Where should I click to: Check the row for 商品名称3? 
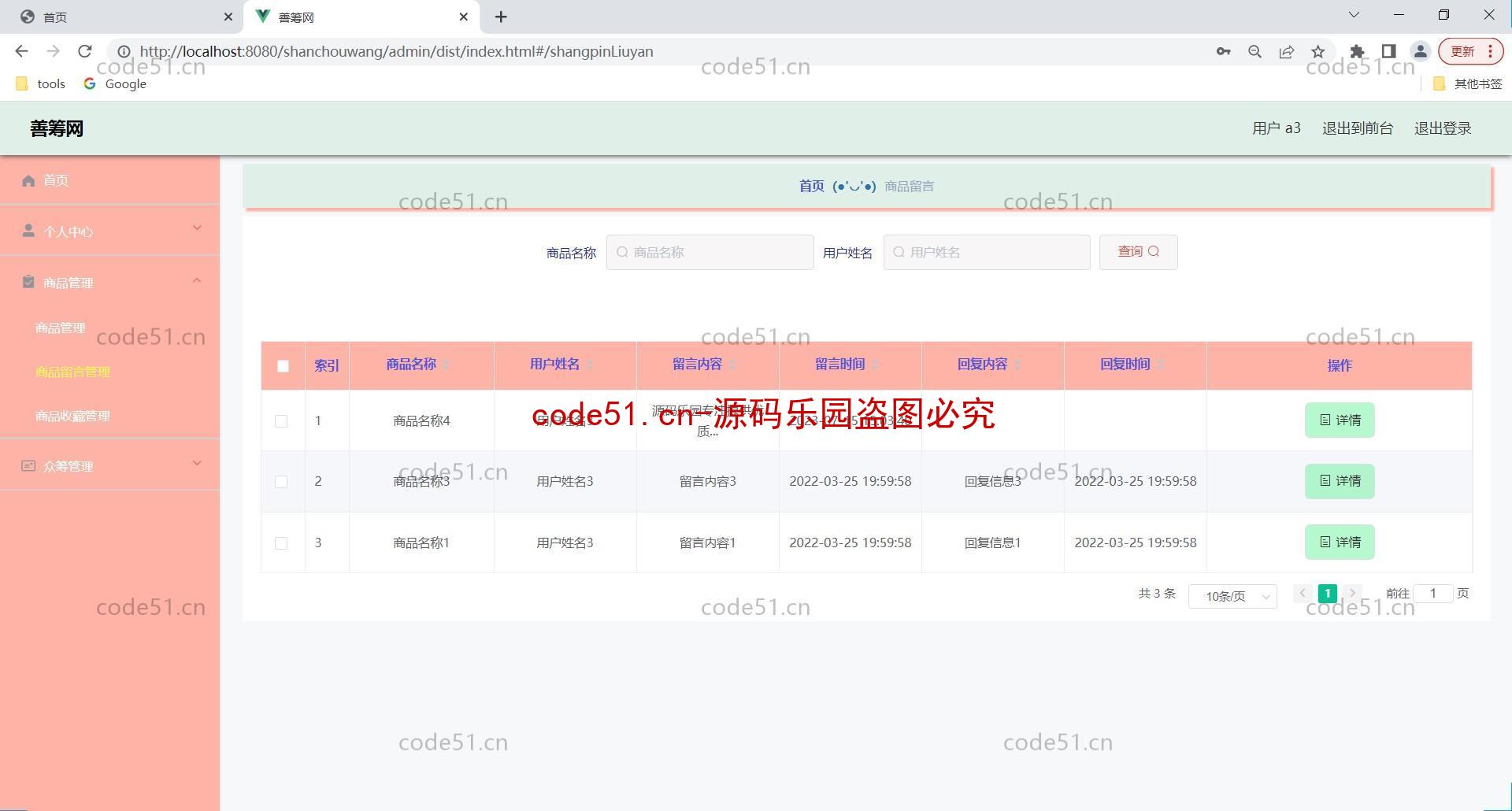[281, 482]
